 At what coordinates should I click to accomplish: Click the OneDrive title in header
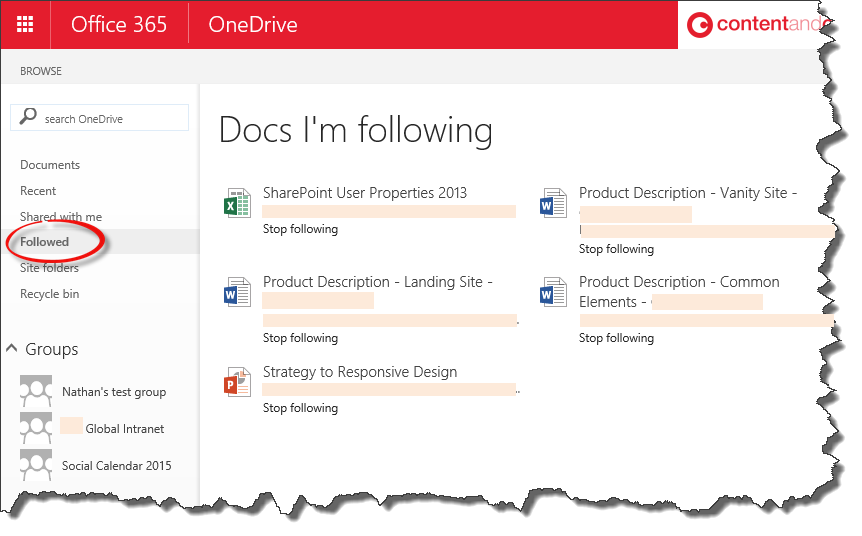[252, 24]
